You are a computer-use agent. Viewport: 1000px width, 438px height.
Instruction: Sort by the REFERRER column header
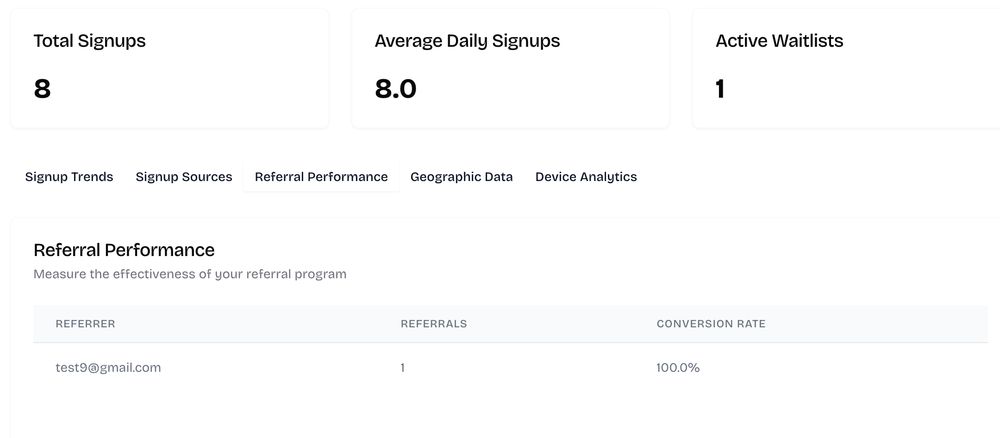point(85,324)
